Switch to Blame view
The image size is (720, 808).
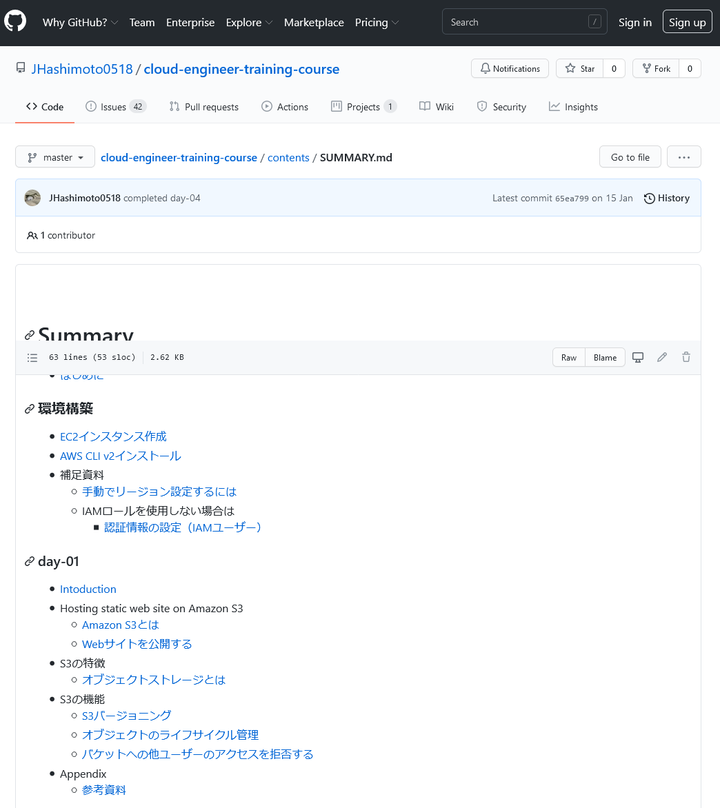pos(605,357)
